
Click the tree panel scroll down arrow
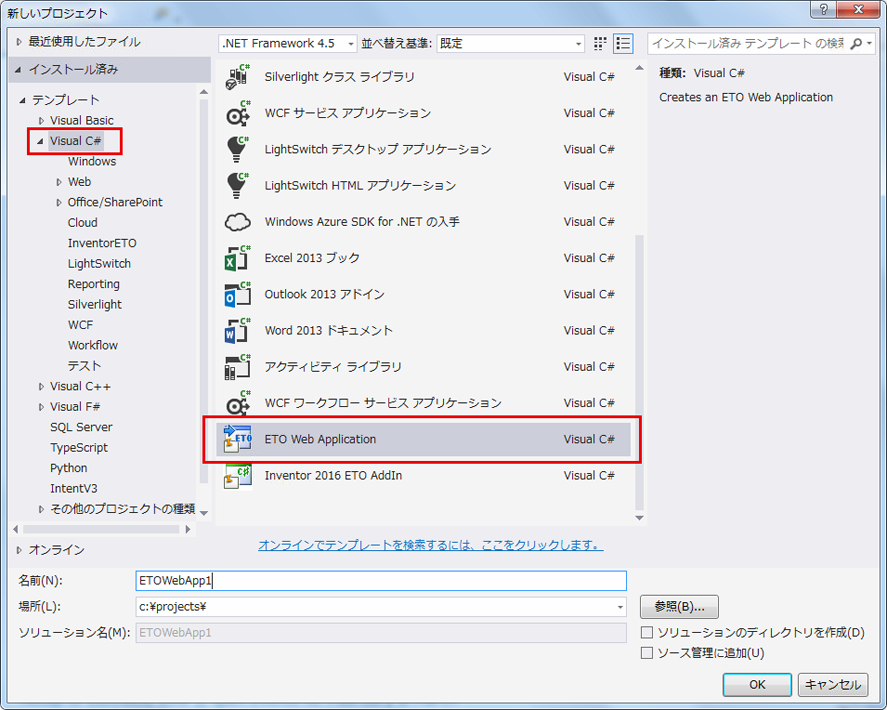204,513
